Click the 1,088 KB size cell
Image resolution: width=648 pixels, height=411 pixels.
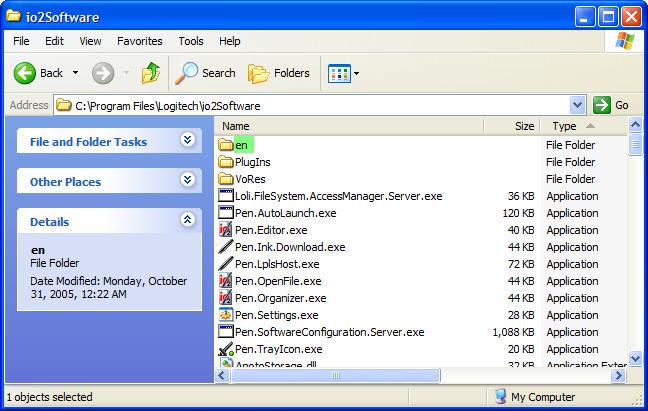[x=513, y=332]
